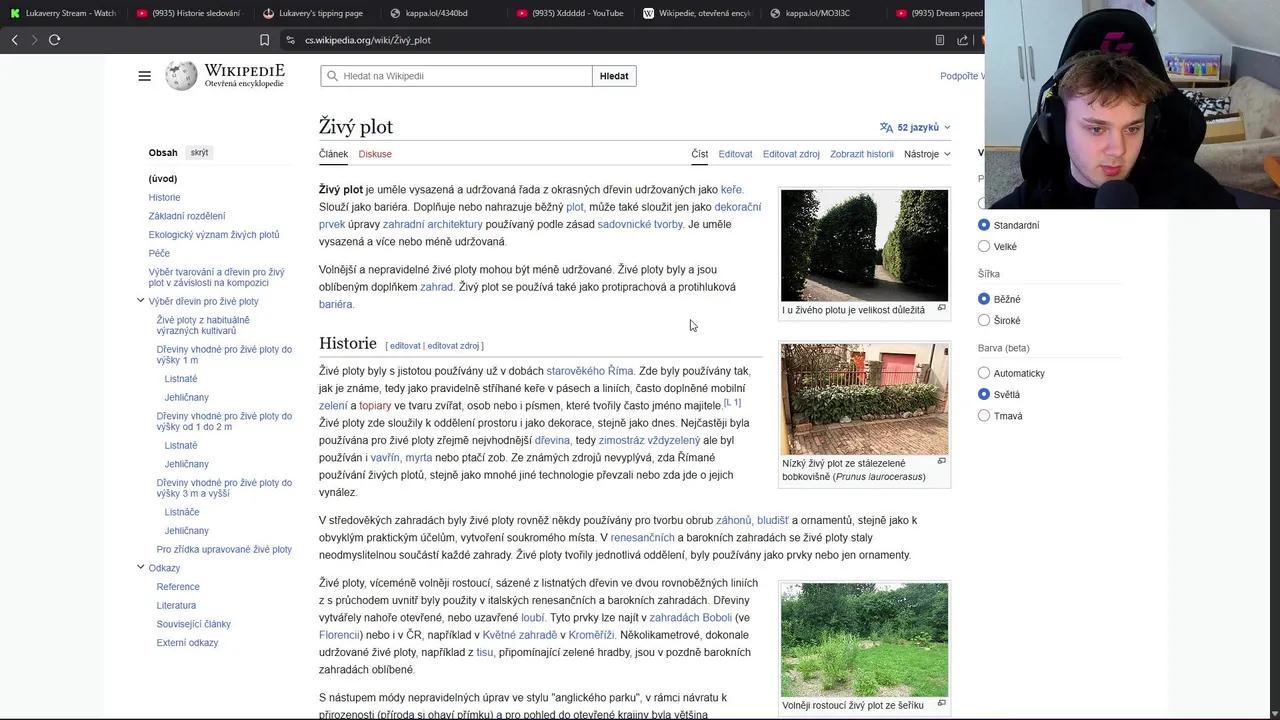Select Standardní text size radio
The image size is (1280, 720).
click(984, 225)
